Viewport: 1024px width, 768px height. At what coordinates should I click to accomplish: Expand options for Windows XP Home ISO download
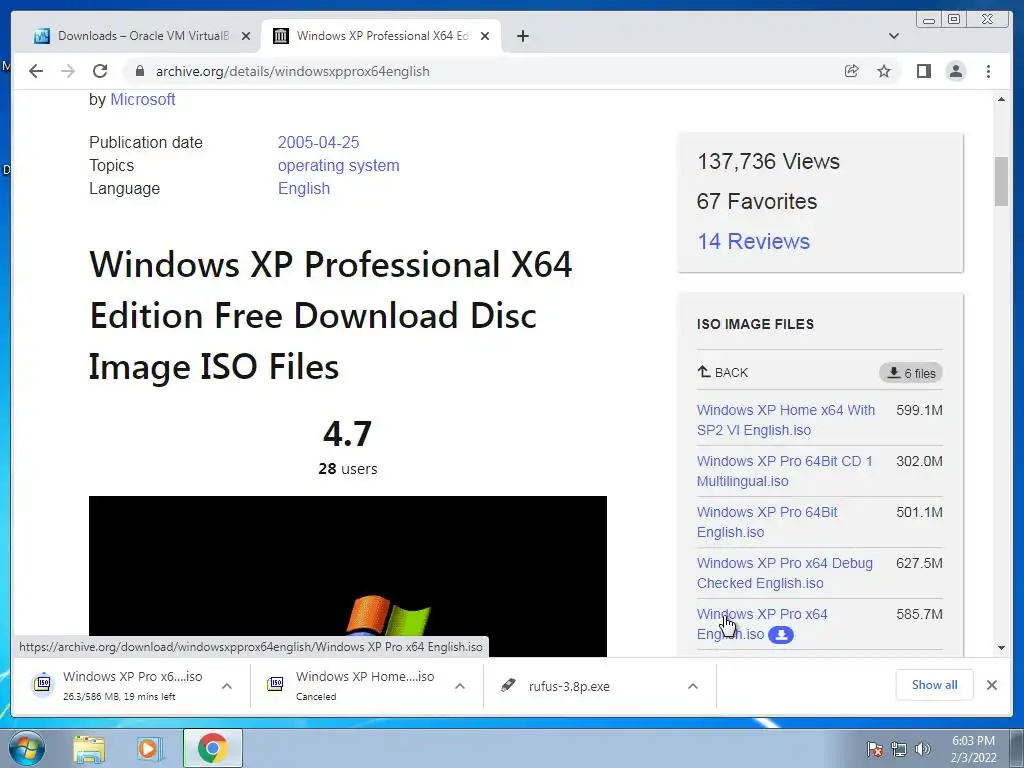tap(460, 686)
